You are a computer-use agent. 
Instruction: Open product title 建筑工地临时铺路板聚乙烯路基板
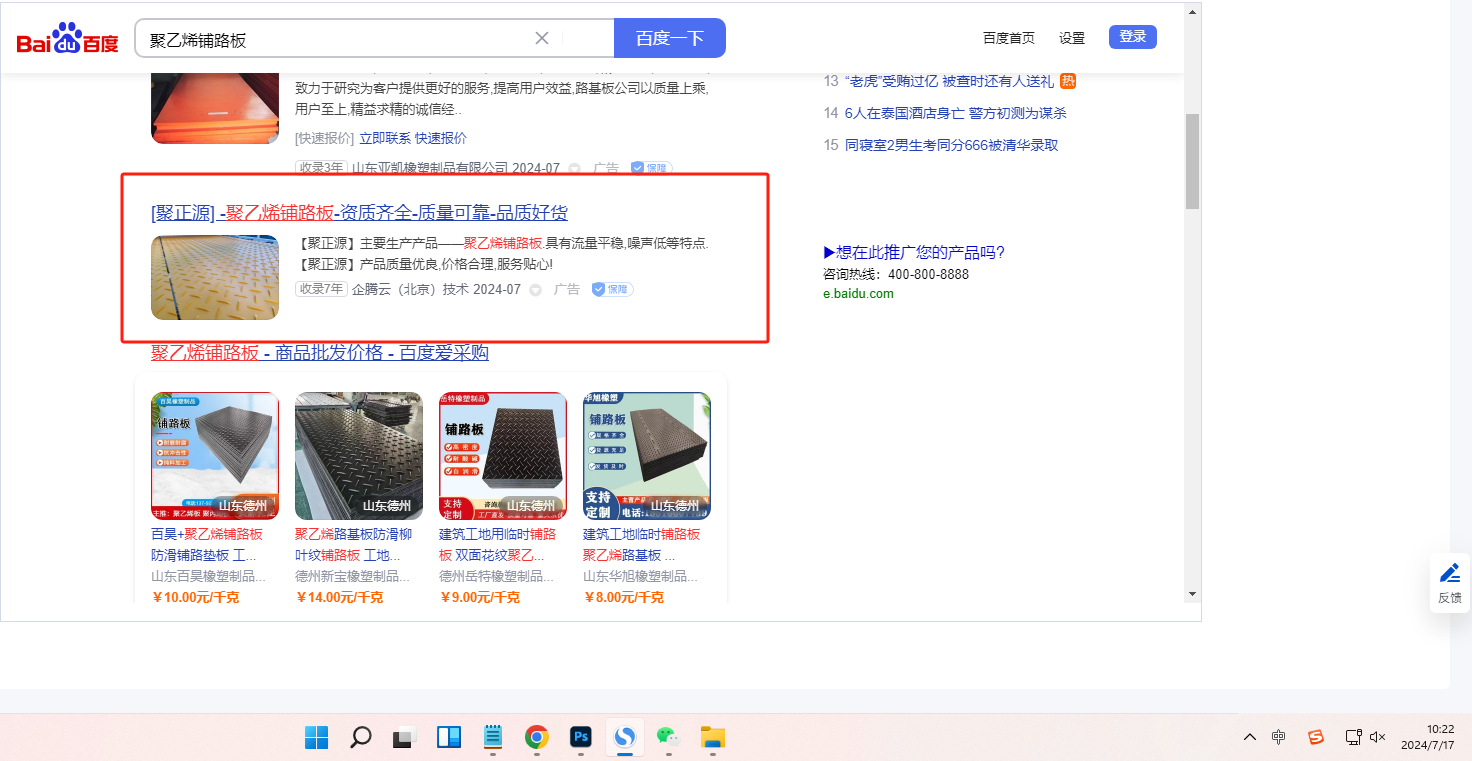642,545
